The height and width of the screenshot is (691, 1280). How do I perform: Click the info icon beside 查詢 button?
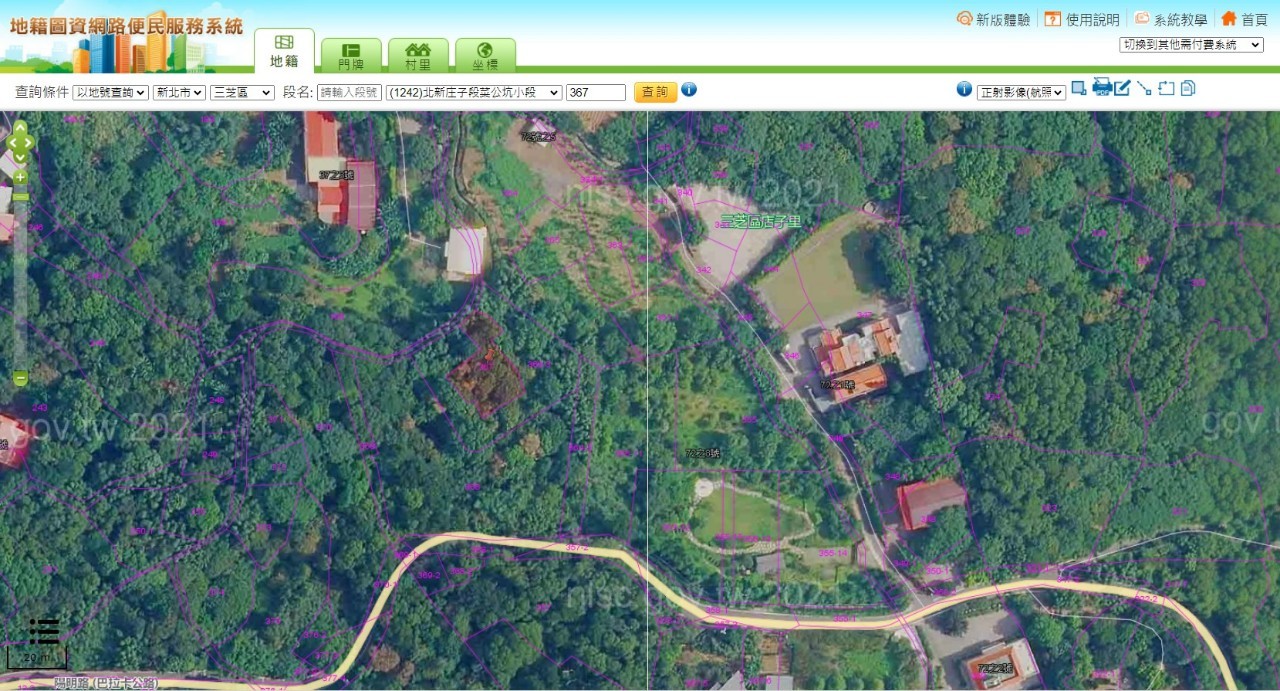[x=689, y=90]
